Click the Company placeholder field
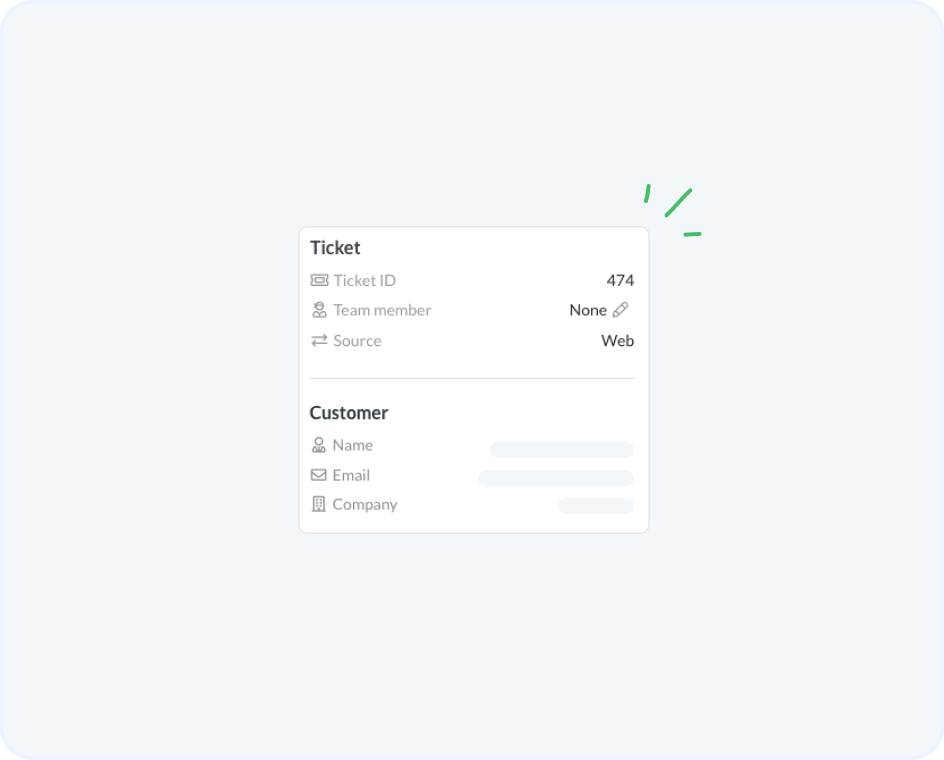Screen dimensions: 944x760 [x=596, y=506]
